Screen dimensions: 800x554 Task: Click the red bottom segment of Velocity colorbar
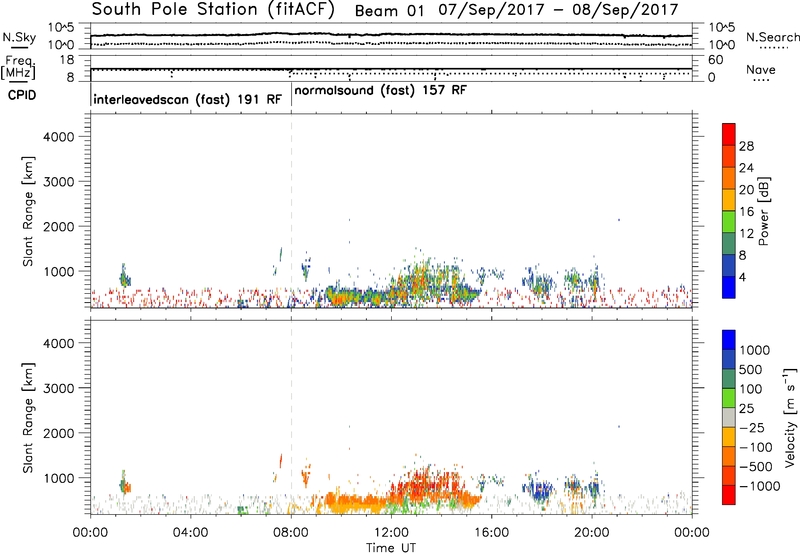coord(729,495)
